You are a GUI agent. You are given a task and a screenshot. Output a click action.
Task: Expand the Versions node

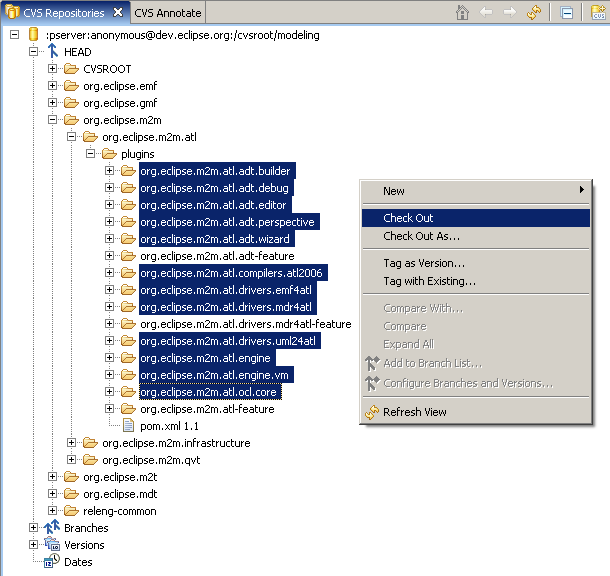click(x=33, y=544)
